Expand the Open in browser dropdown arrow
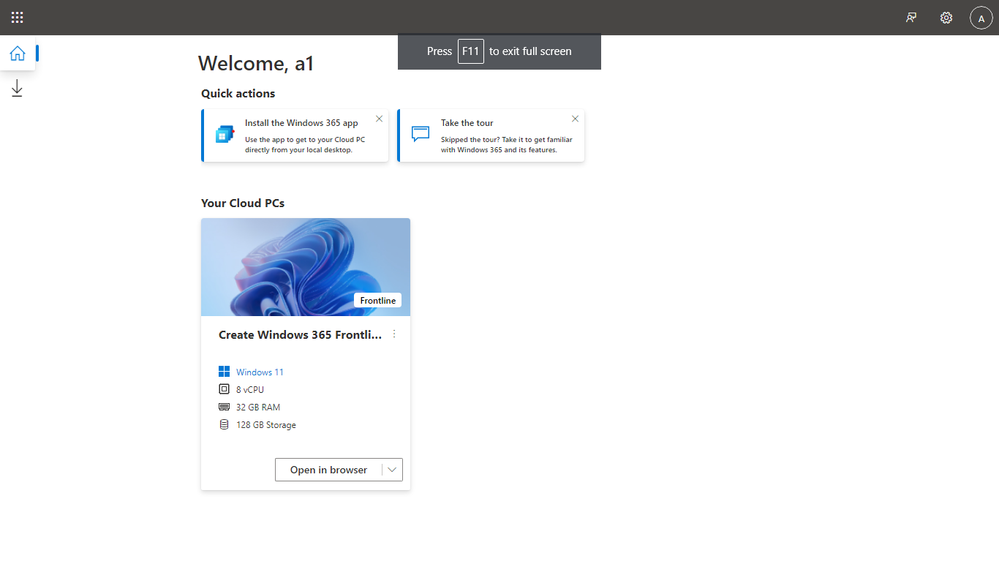Viewport: 999px width, 562px height. [392, 470]
